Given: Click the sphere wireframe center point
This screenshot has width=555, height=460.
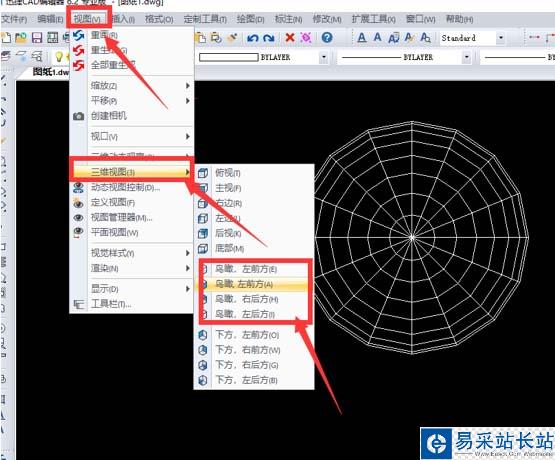Looking at the screenshot, I should tap(412, 237).
